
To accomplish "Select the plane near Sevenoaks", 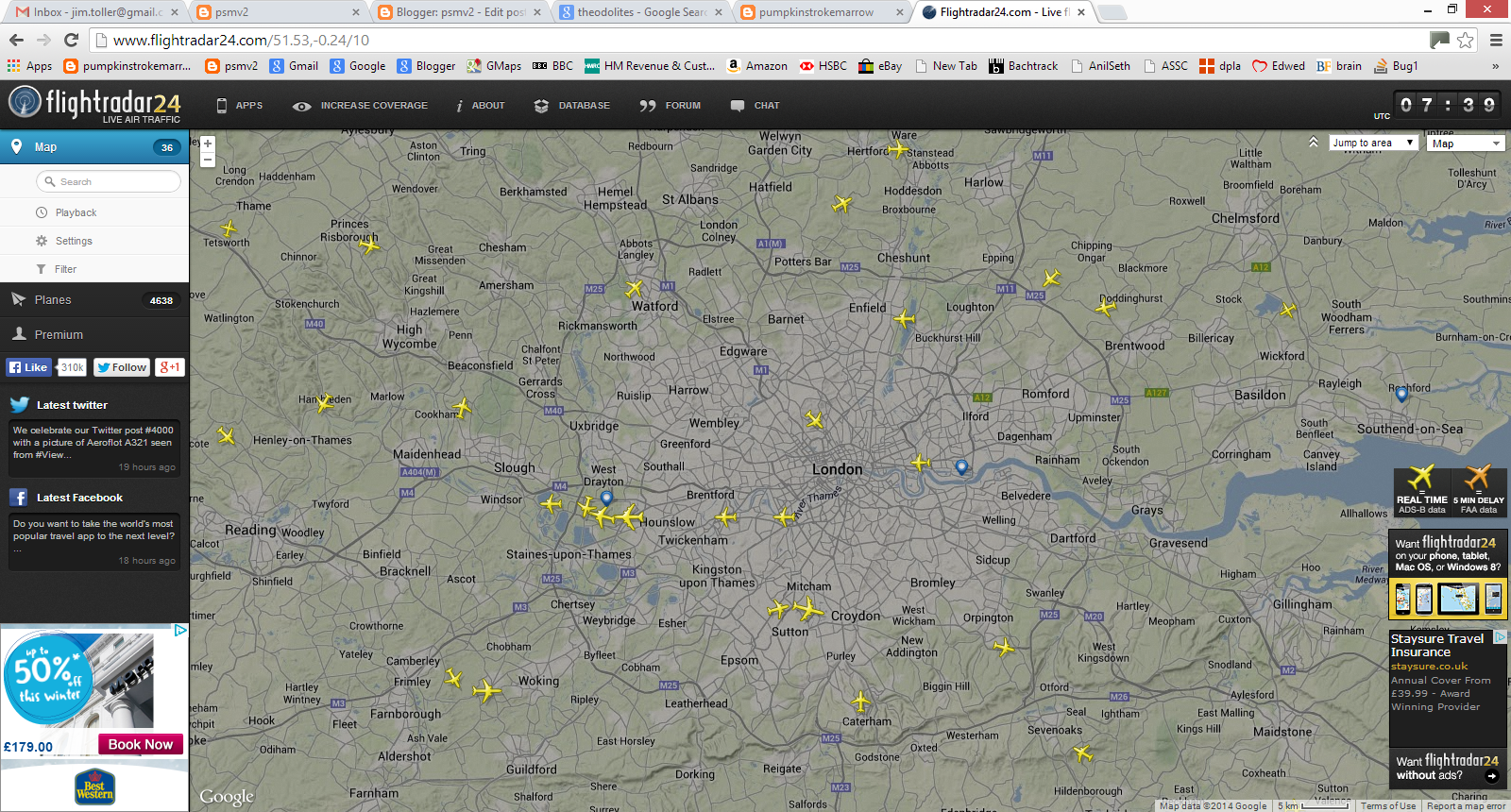I will click(1083, 753).
